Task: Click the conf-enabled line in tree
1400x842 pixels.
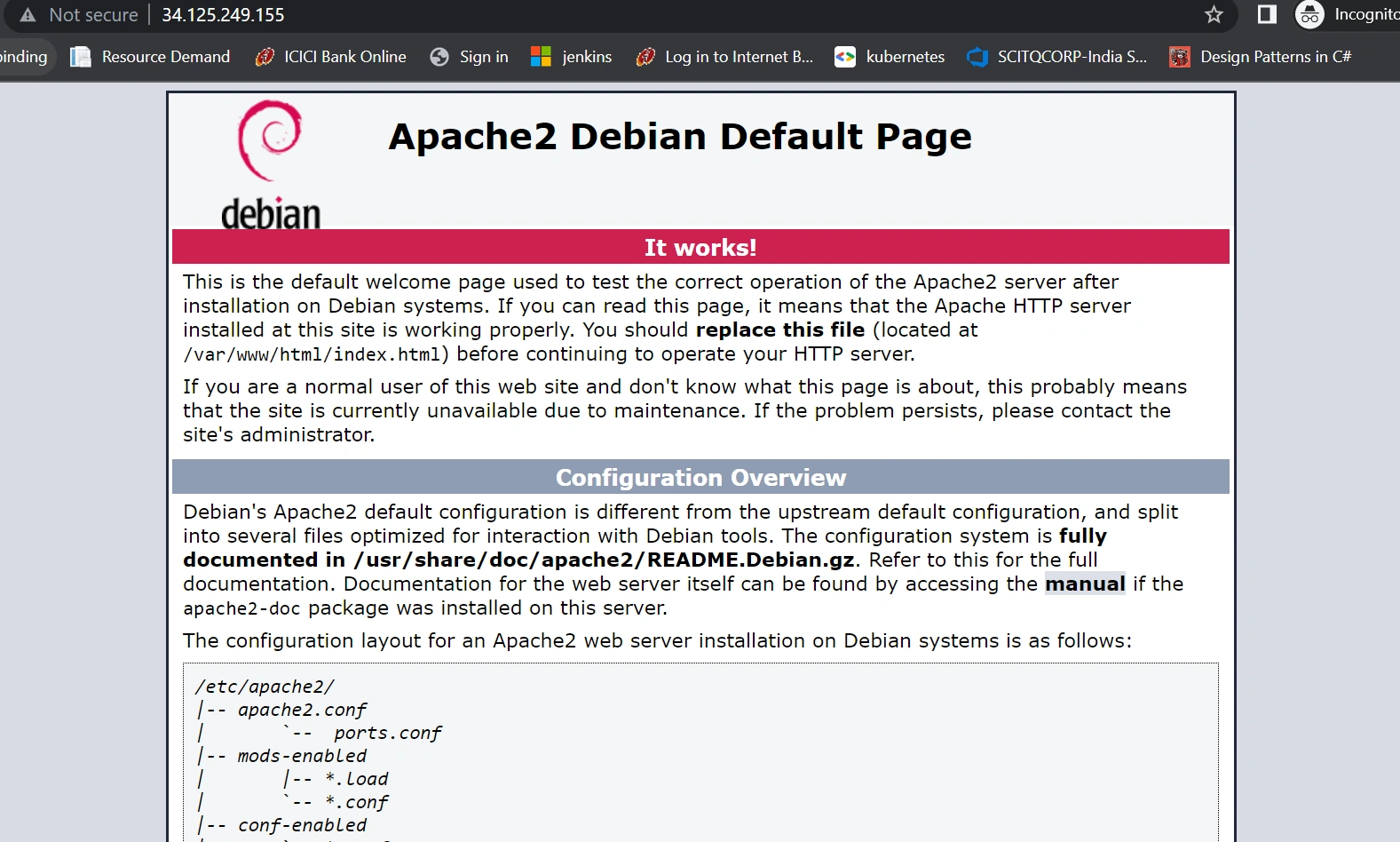Action: click(x=302, y=825)
